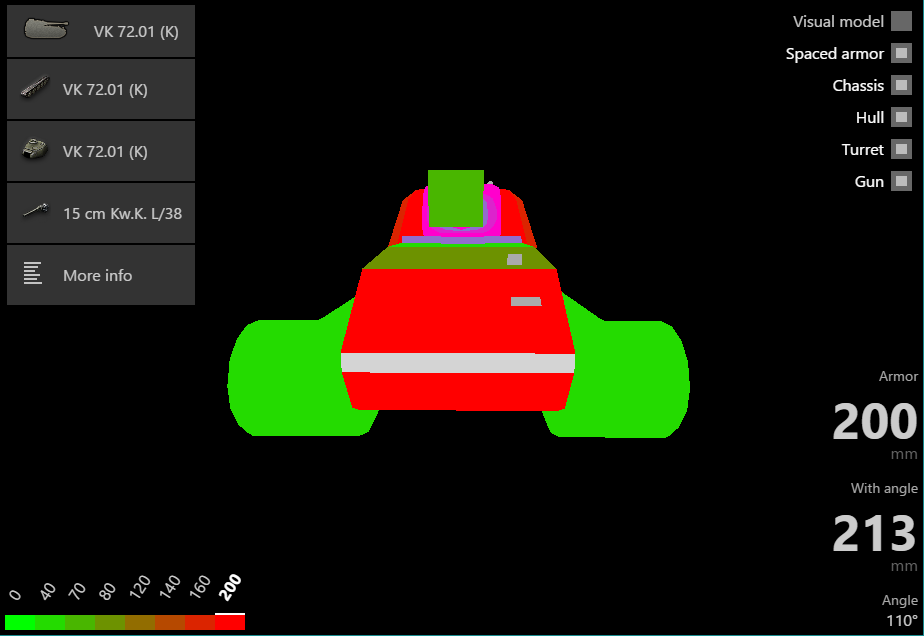Click the 160 scale label on the legend
Image resolution: width=924 pixels, height=636 pixels.
pos(200,587)
